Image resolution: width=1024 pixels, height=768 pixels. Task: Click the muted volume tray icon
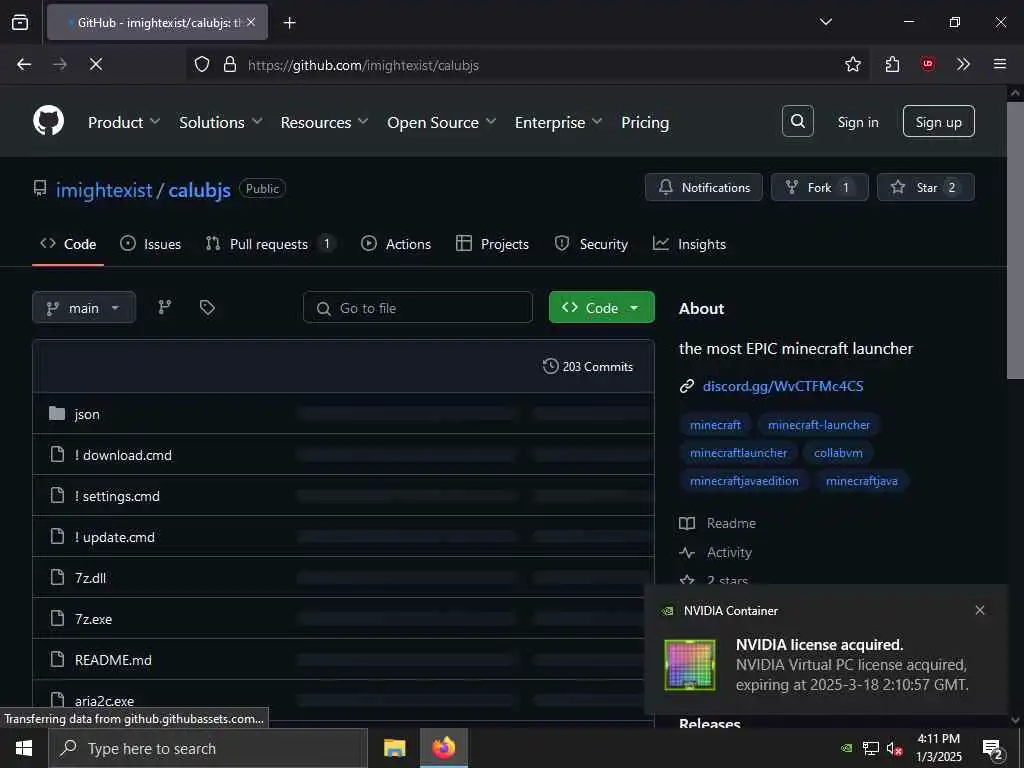(x=895, y=748)
